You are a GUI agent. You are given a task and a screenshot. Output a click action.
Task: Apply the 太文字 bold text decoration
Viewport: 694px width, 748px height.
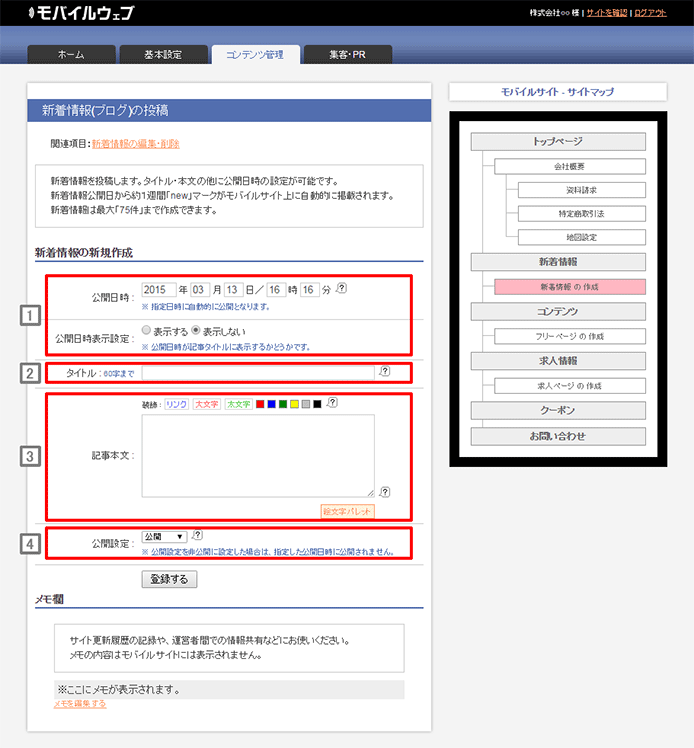(238, 404)
